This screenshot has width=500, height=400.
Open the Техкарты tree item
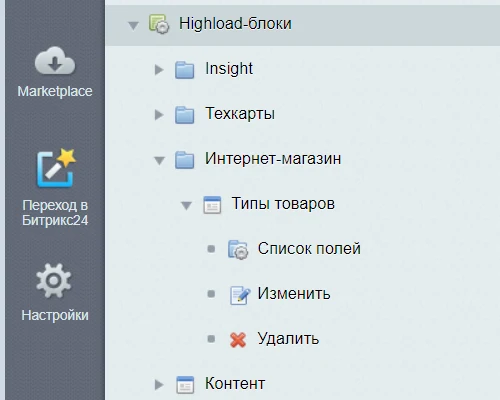click(x=240, y=114)
